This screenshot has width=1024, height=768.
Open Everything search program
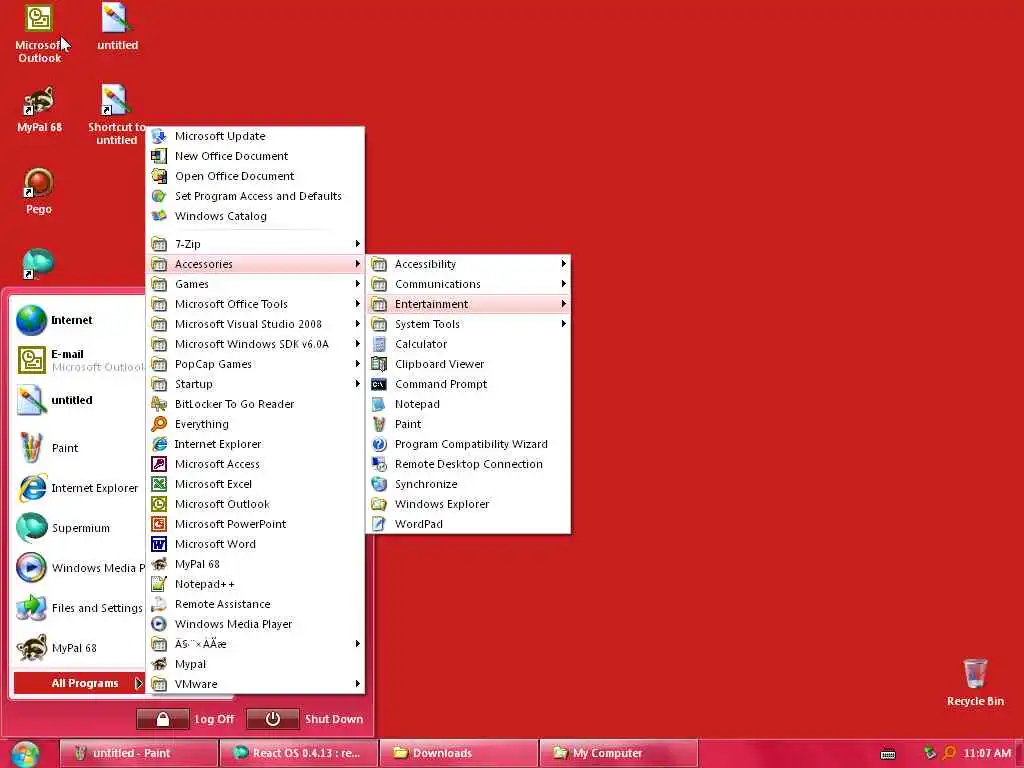[x=255, y=424]
